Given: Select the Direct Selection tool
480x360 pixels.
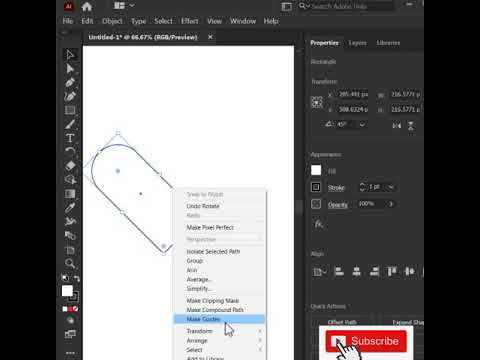Looking at the screenshot, I should tap(70, 69).
